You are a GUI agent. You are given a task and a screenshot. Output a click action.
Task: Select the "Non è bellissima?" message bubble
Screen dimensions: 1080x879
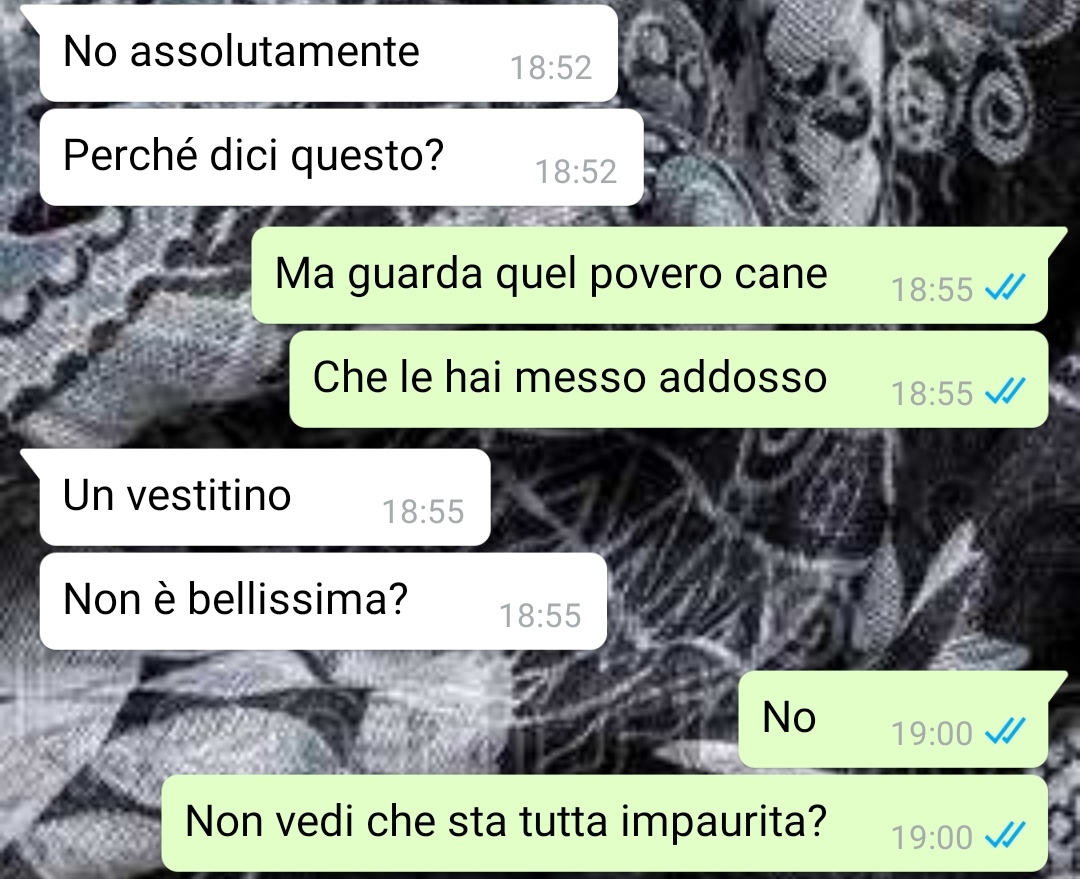323,601
